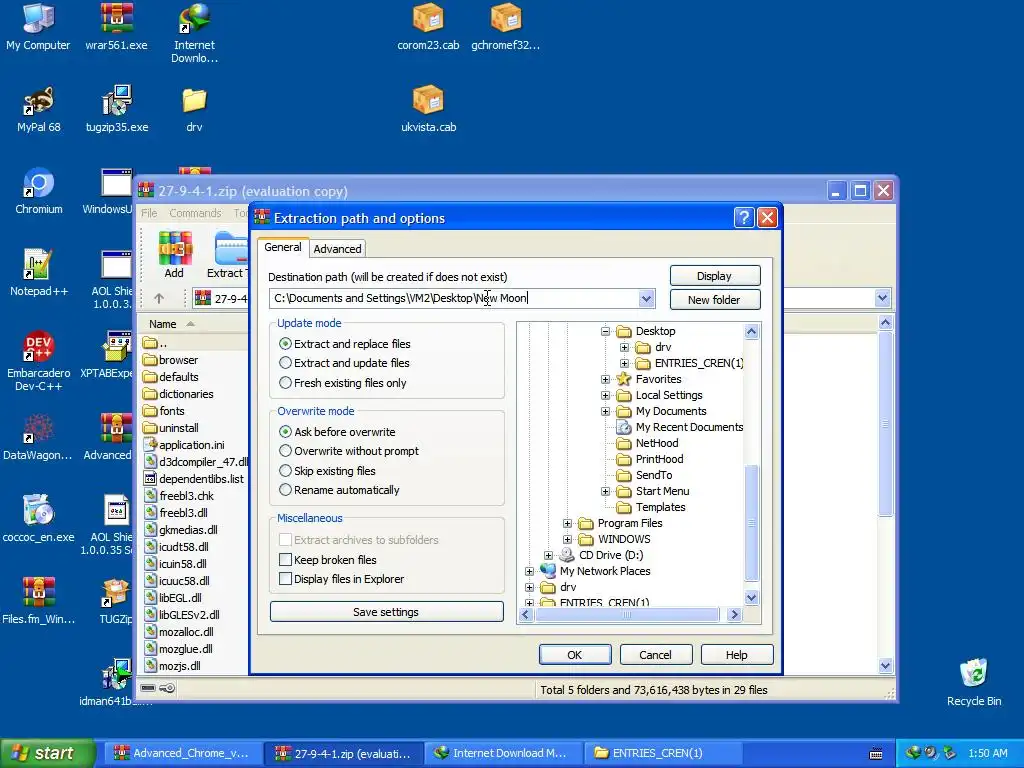The image size is (1024, 768).
Task: Select Ask before overwrite option
Action: click(x=337, y=432)
